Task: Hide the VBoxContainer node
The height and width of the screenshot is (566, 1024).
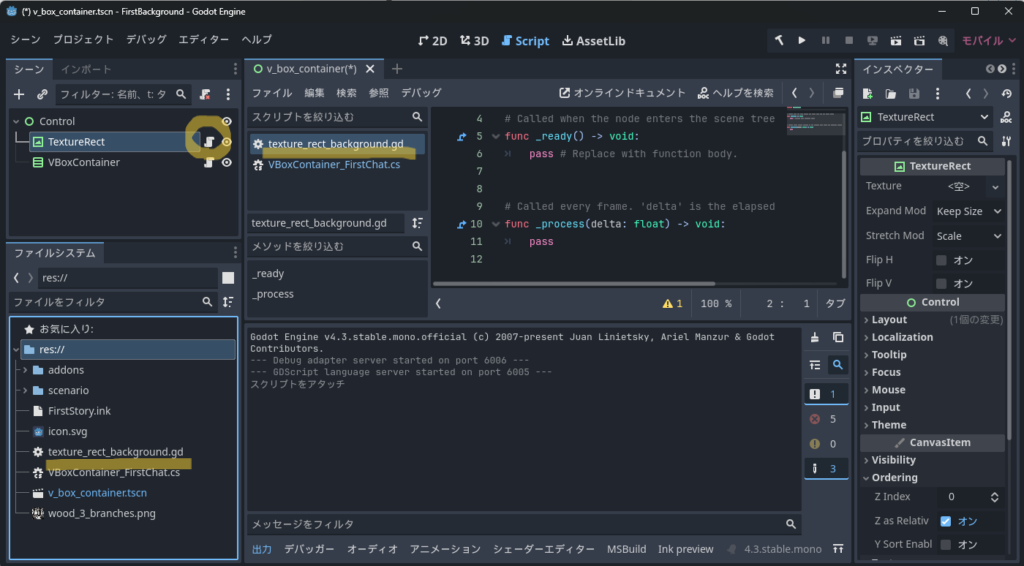Action: pyautogui.click(x=227, y=163)
